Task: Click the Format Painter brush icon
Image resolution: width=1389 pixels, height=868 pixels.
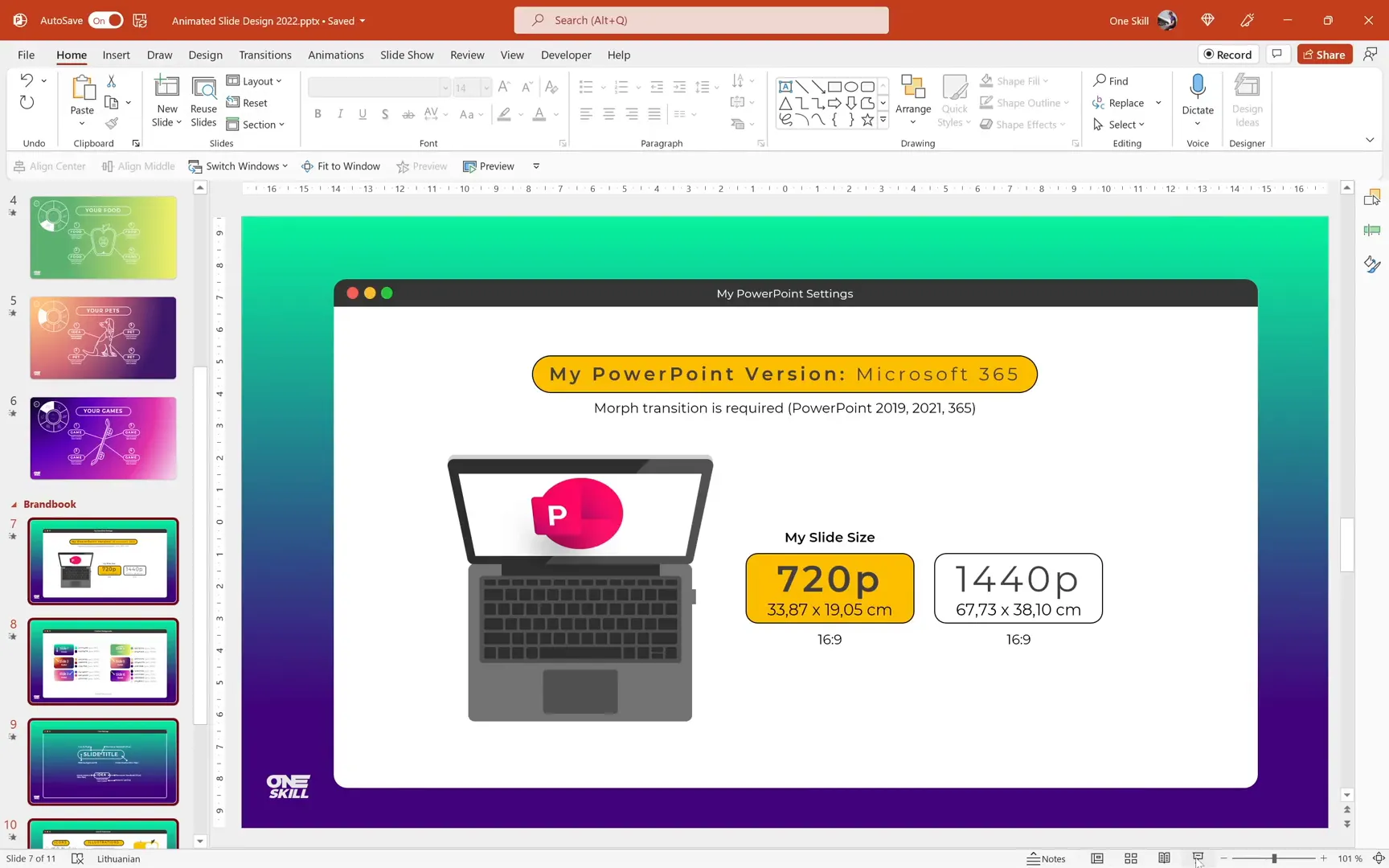Action: (x=112, y=123)
